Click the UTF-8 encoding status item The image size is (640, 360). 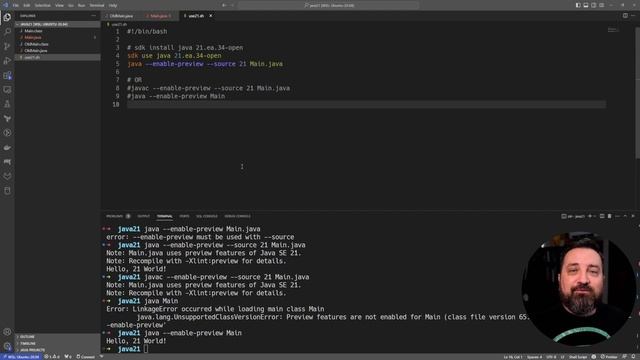551,357
